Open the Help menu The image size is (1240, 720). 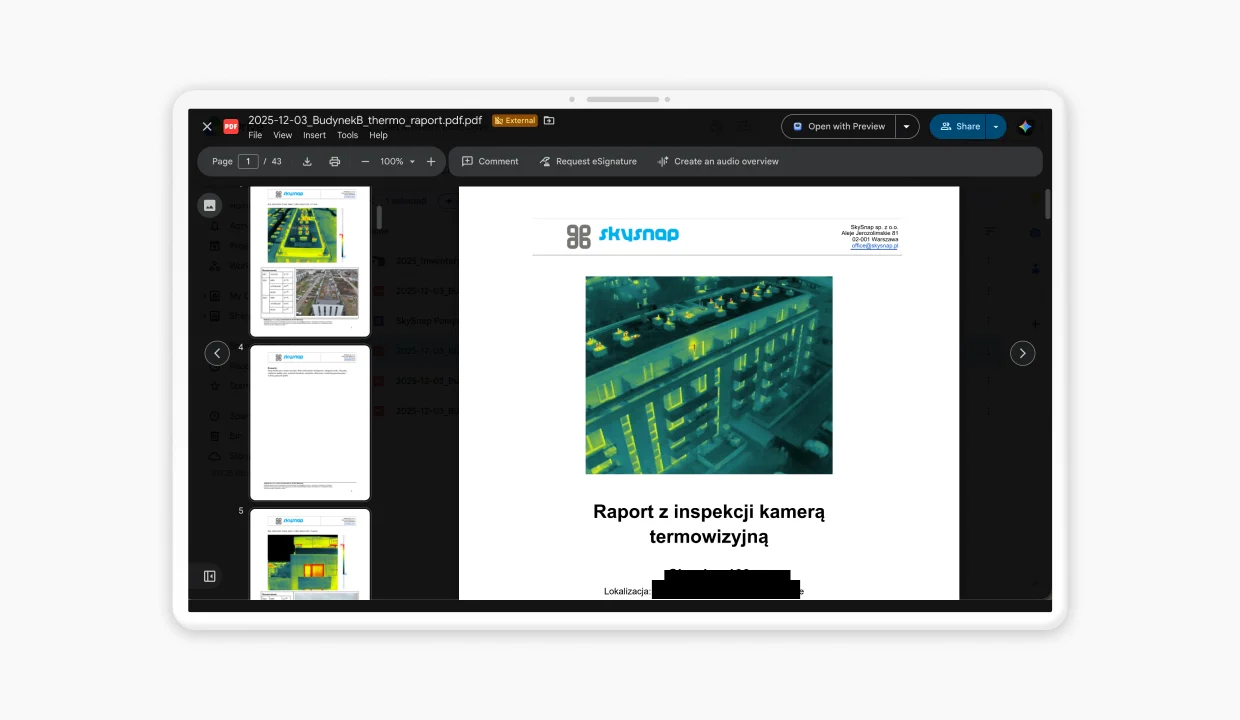pyautogui.click(x=378, y=135)
